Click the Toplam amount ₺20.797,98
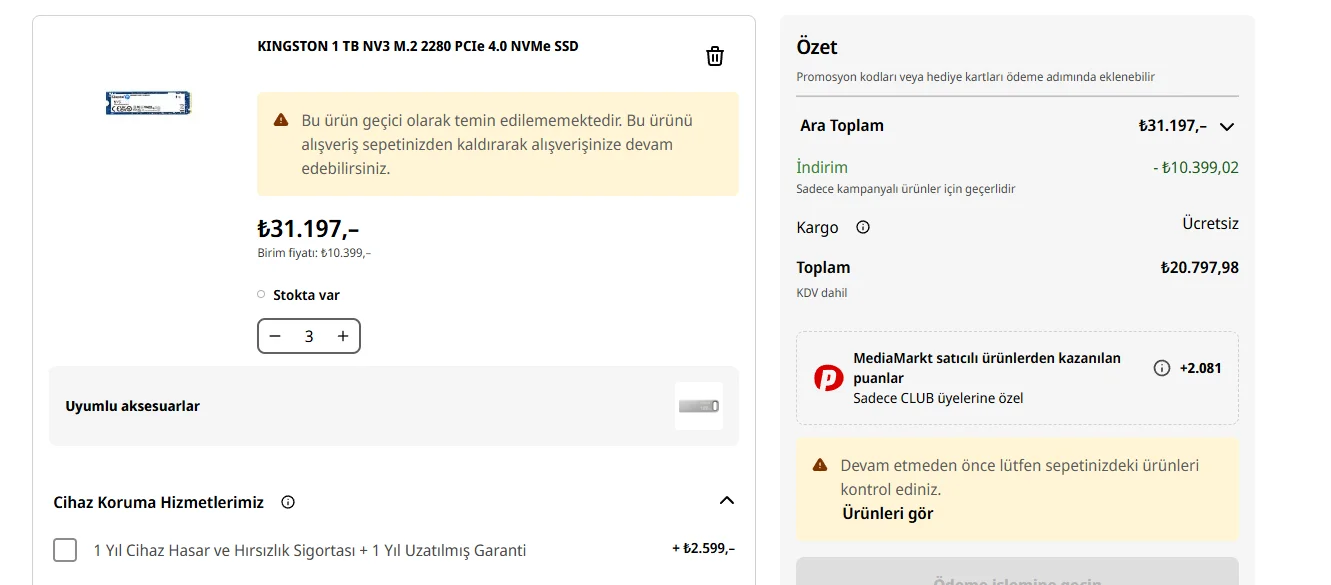This screenshot has width=1331, height=585. pos(1199,267)
